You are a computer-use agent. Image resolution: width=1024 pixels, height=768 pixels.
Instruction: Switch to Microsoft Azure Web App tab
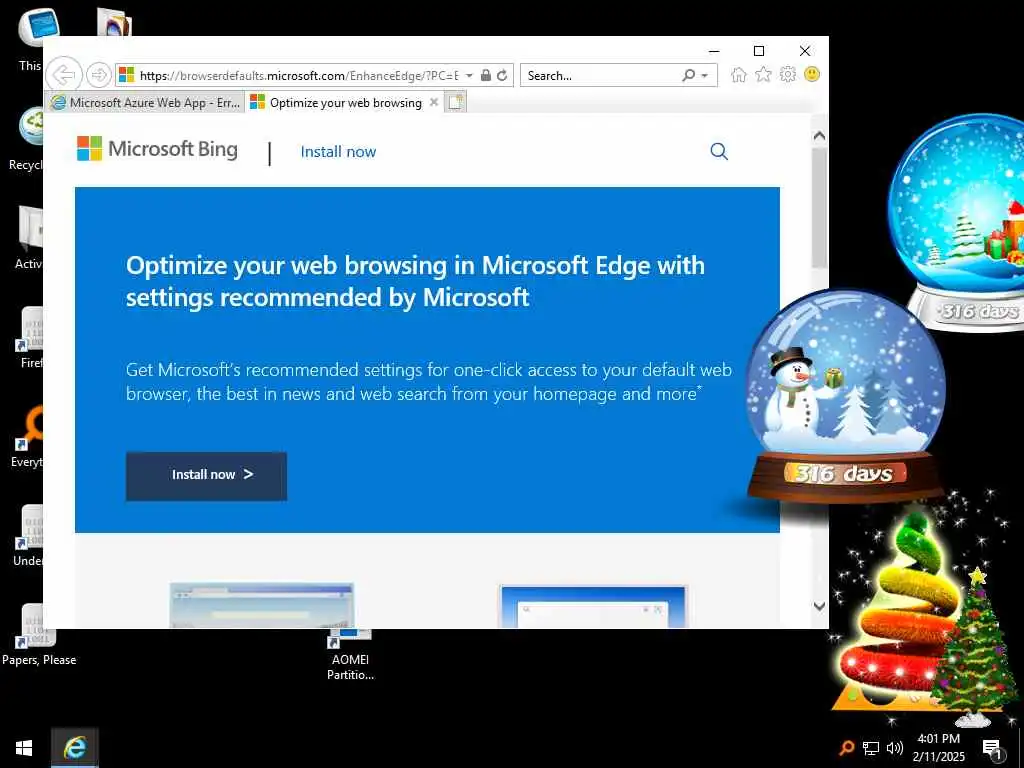[x=146, y=103]
